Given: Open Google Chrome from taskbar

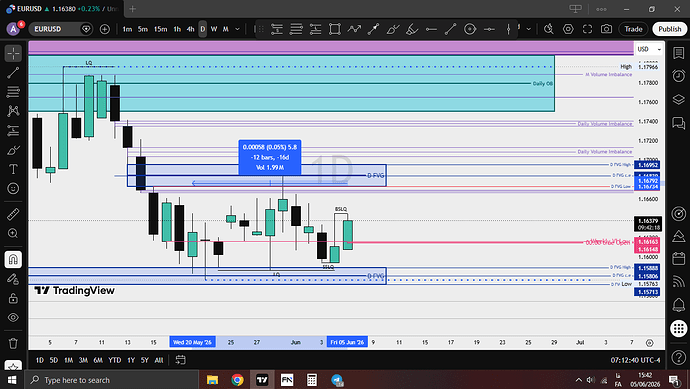Looking at the screenshot, I should [237, 380].
